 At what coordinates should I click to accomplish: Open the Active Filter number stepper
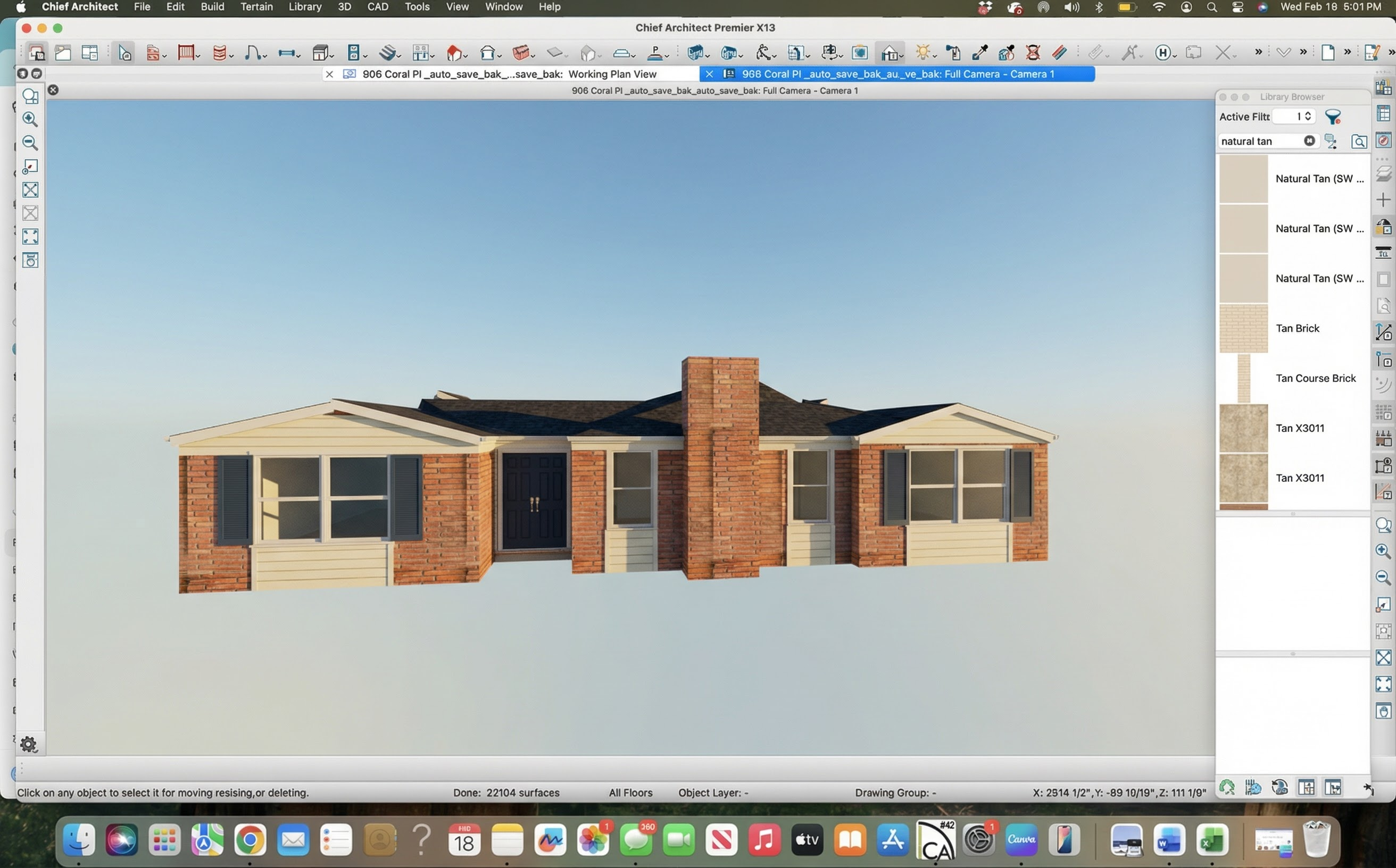pos(1308,116)
